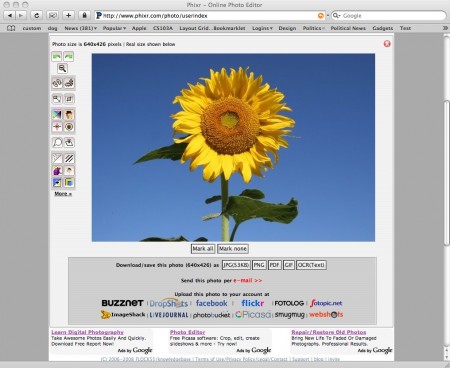This screenshot has width=450, height=368.
Task: Select the red crosshair tool icon
Action: pyautogui.click(x=57, y=127)
